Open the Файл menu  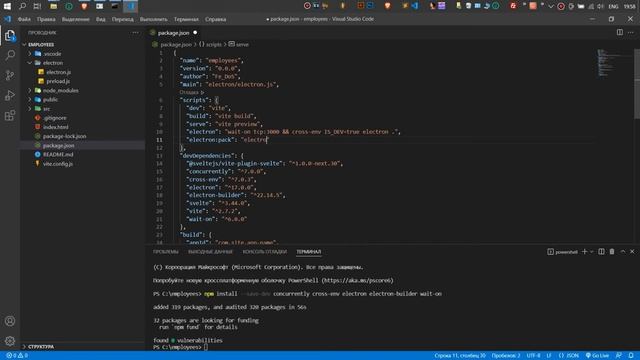(24, 19)
